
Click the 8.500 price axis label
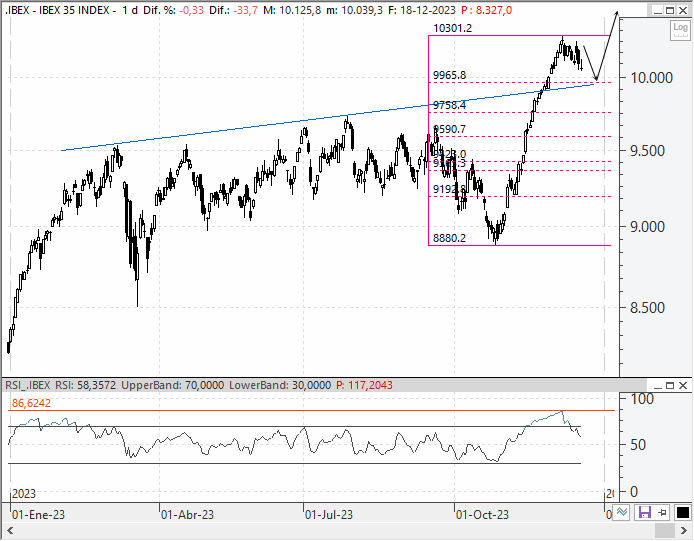[648, 308]
